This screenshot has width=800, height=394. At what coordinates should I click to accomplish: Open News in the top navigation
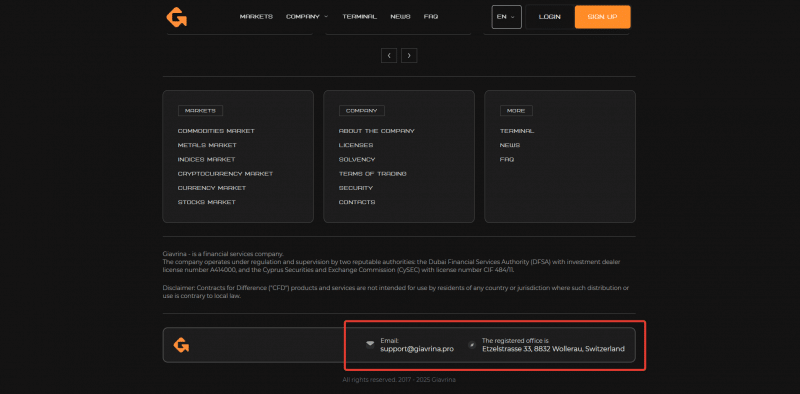click(x=401, y=17)
